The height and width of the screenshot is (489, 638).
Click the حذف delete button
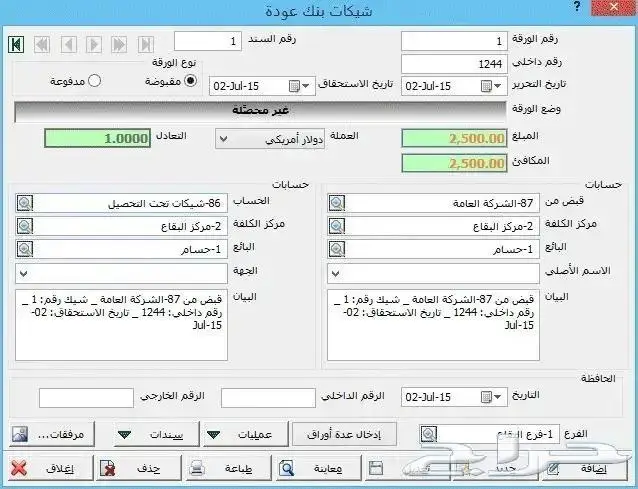(139, 469)
